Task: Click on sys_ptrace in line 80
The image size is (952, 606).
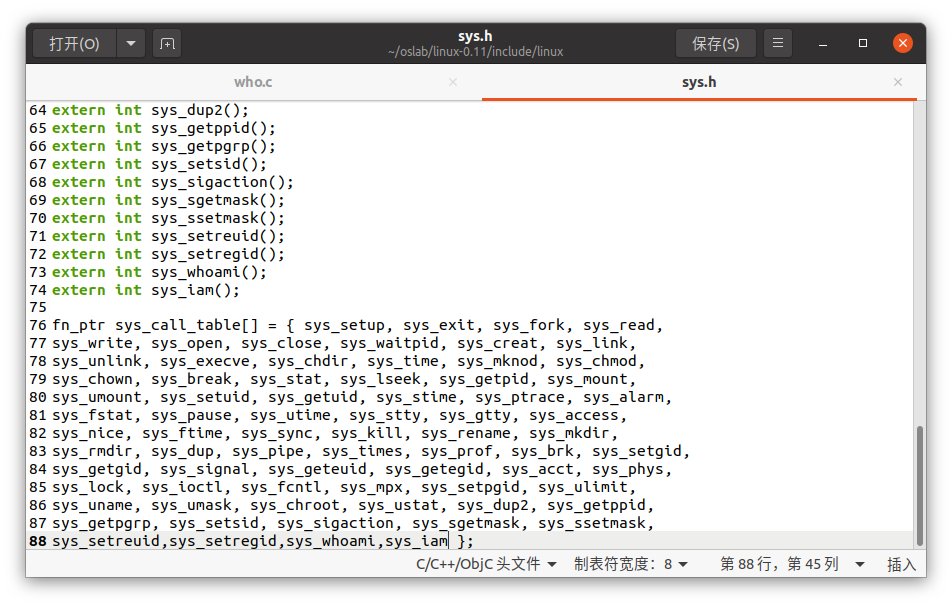Action: click(x=520, y=398)
